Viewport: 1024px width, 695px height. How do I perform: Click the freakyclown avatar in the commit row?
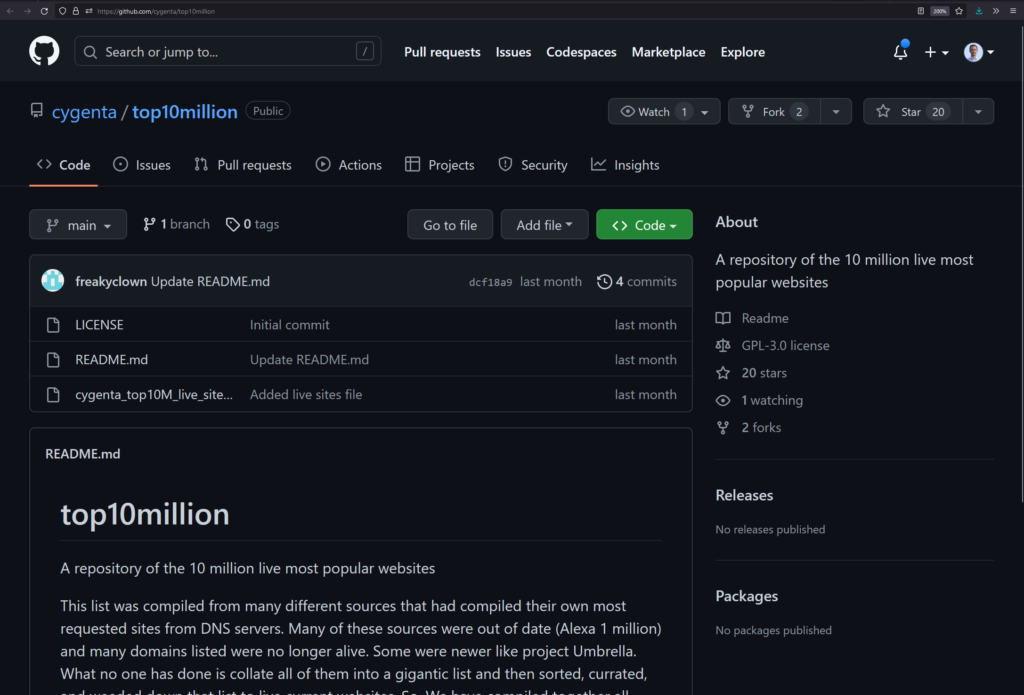point(53,281)
